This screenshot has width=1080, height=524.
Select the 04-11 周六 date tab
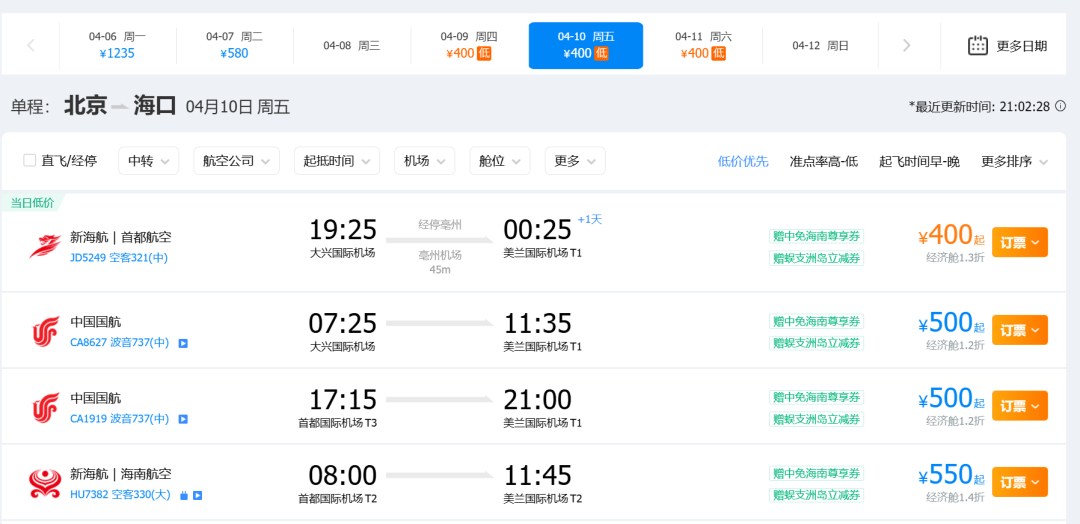coord(703,45)
